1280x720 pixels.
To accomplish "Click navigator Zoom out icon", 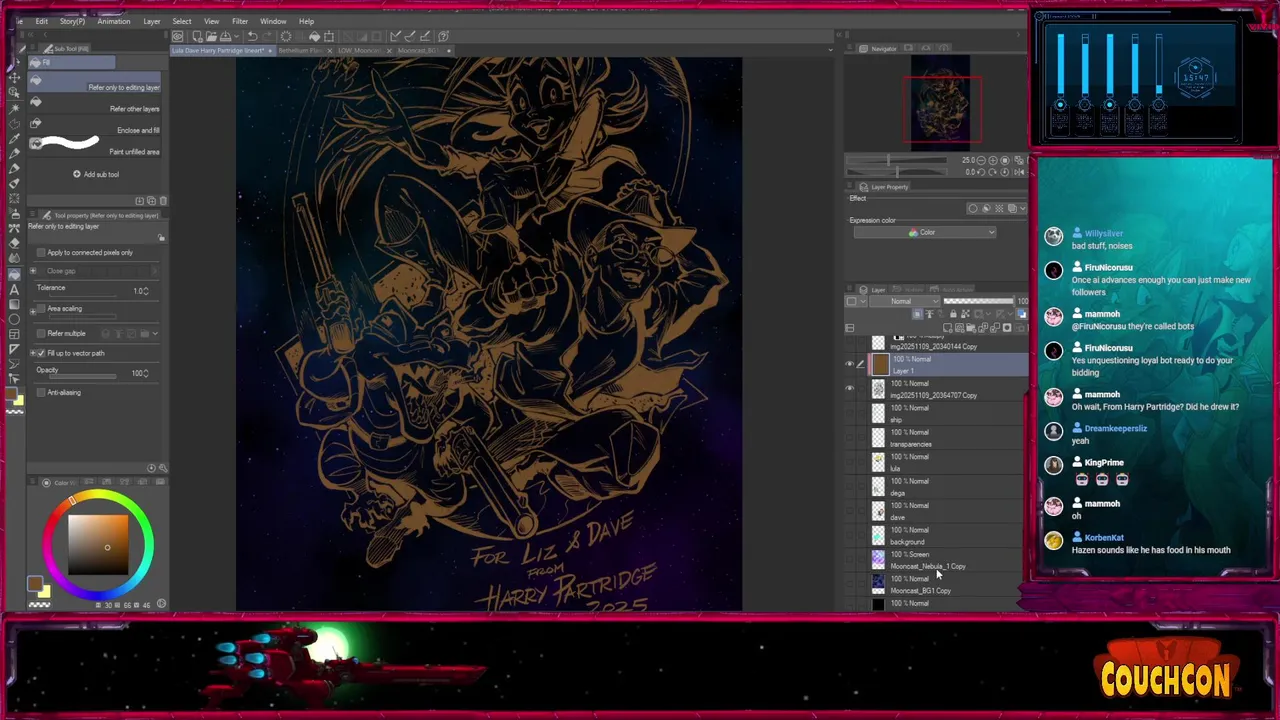I will (x=981, y=160).
